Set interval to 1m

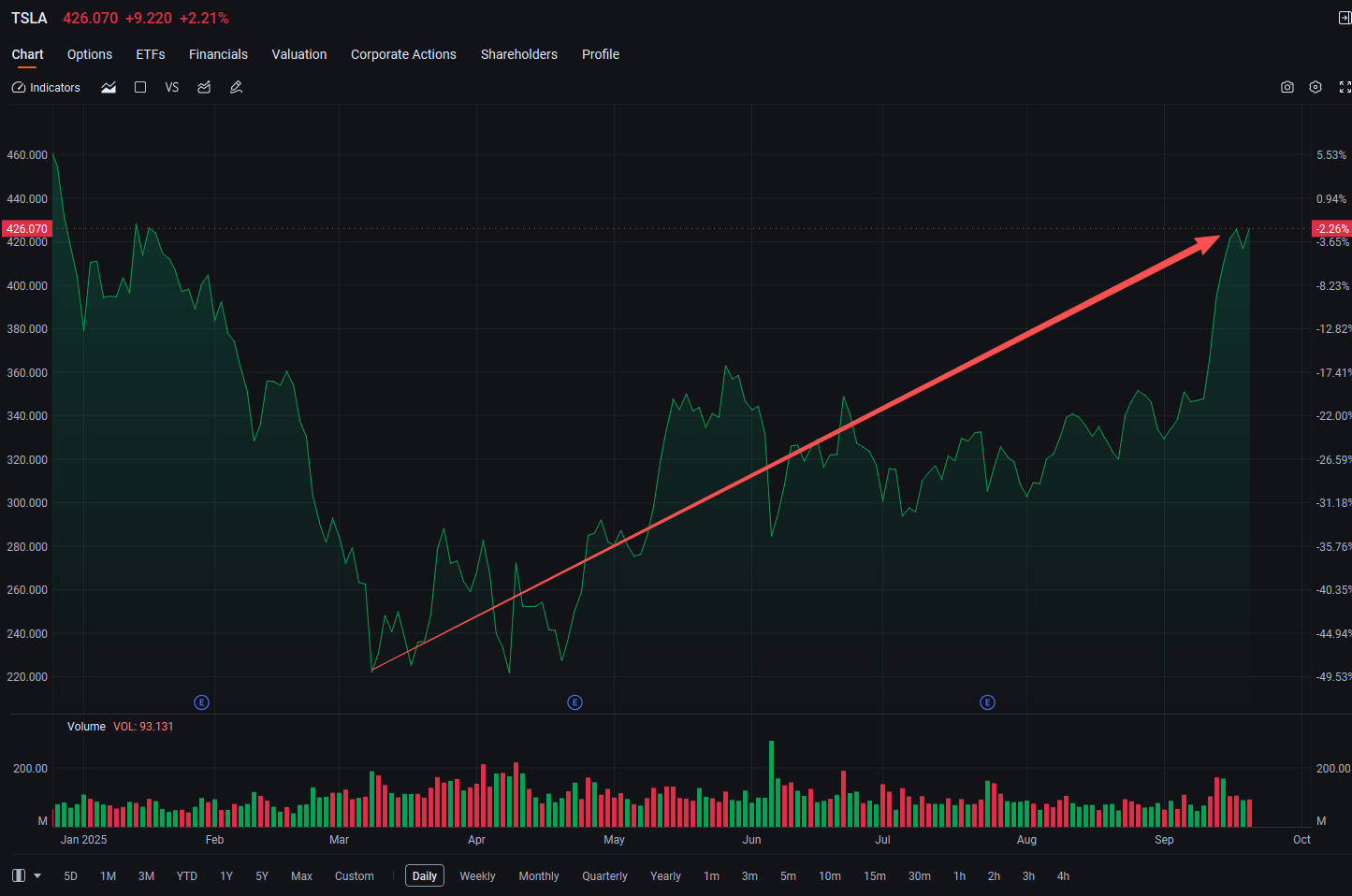pos(712,876)
